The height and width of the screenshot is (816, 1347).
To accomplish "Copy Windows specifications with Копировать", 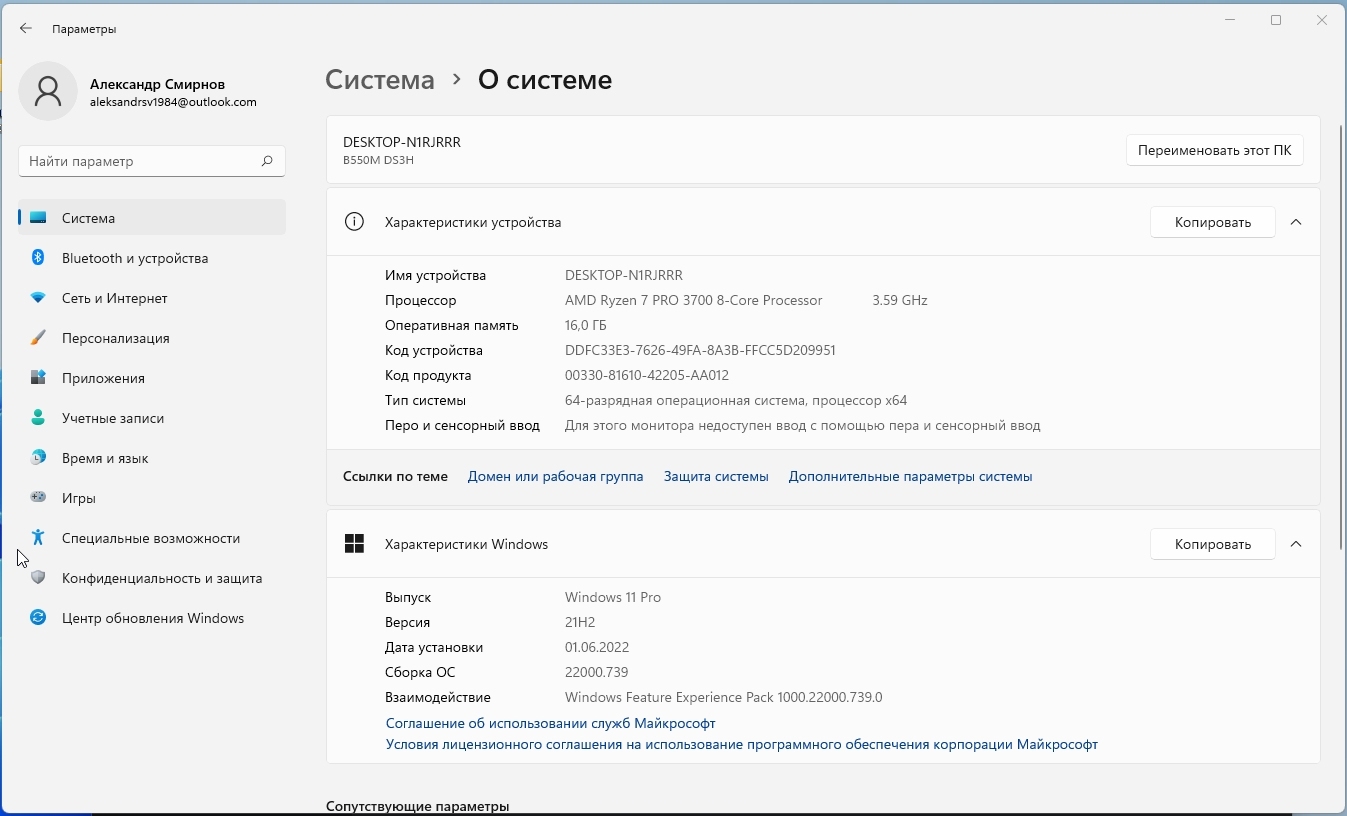I will click(x=1212, y=544).
